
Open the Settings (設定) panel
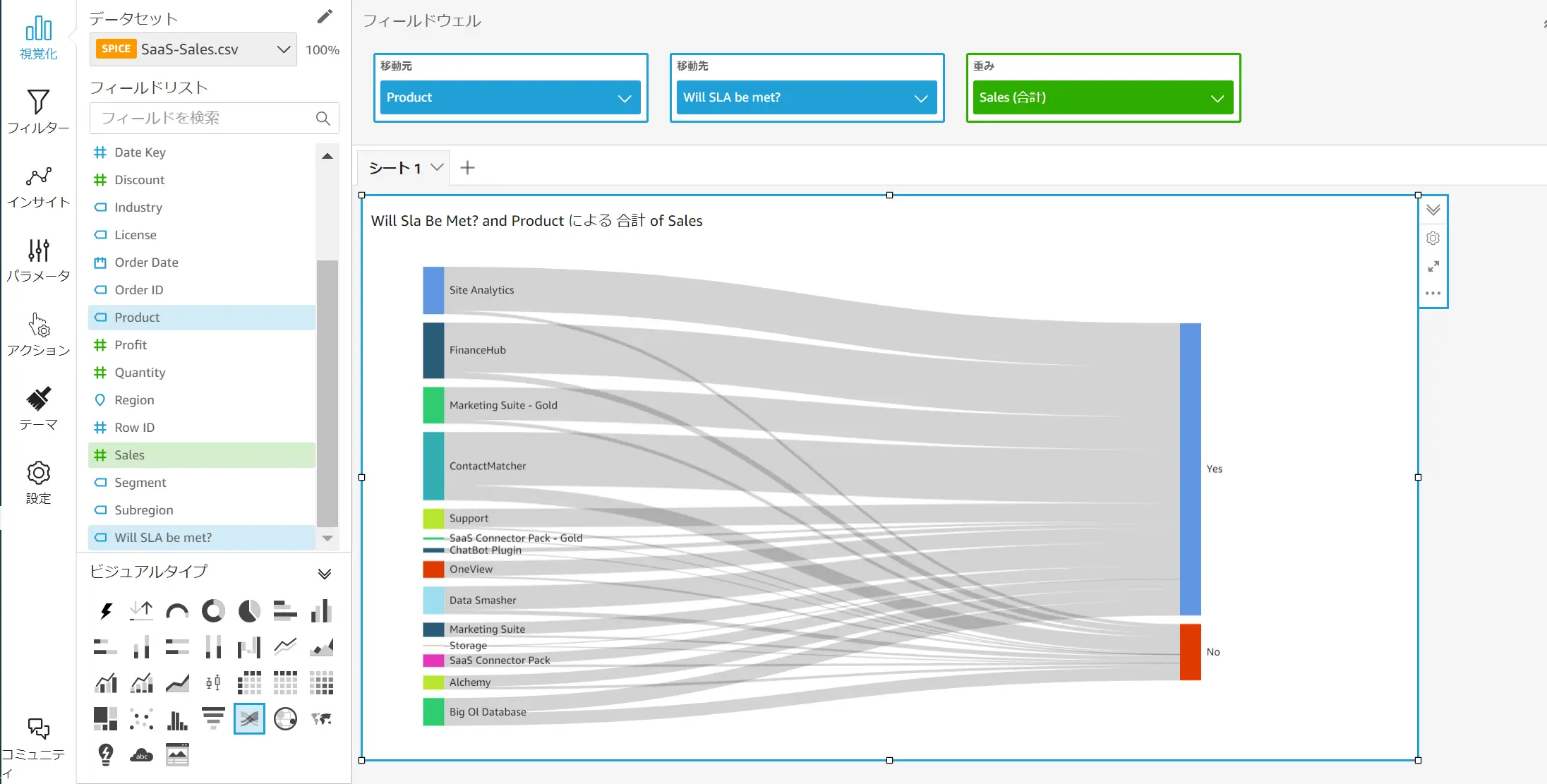point(38,483)
